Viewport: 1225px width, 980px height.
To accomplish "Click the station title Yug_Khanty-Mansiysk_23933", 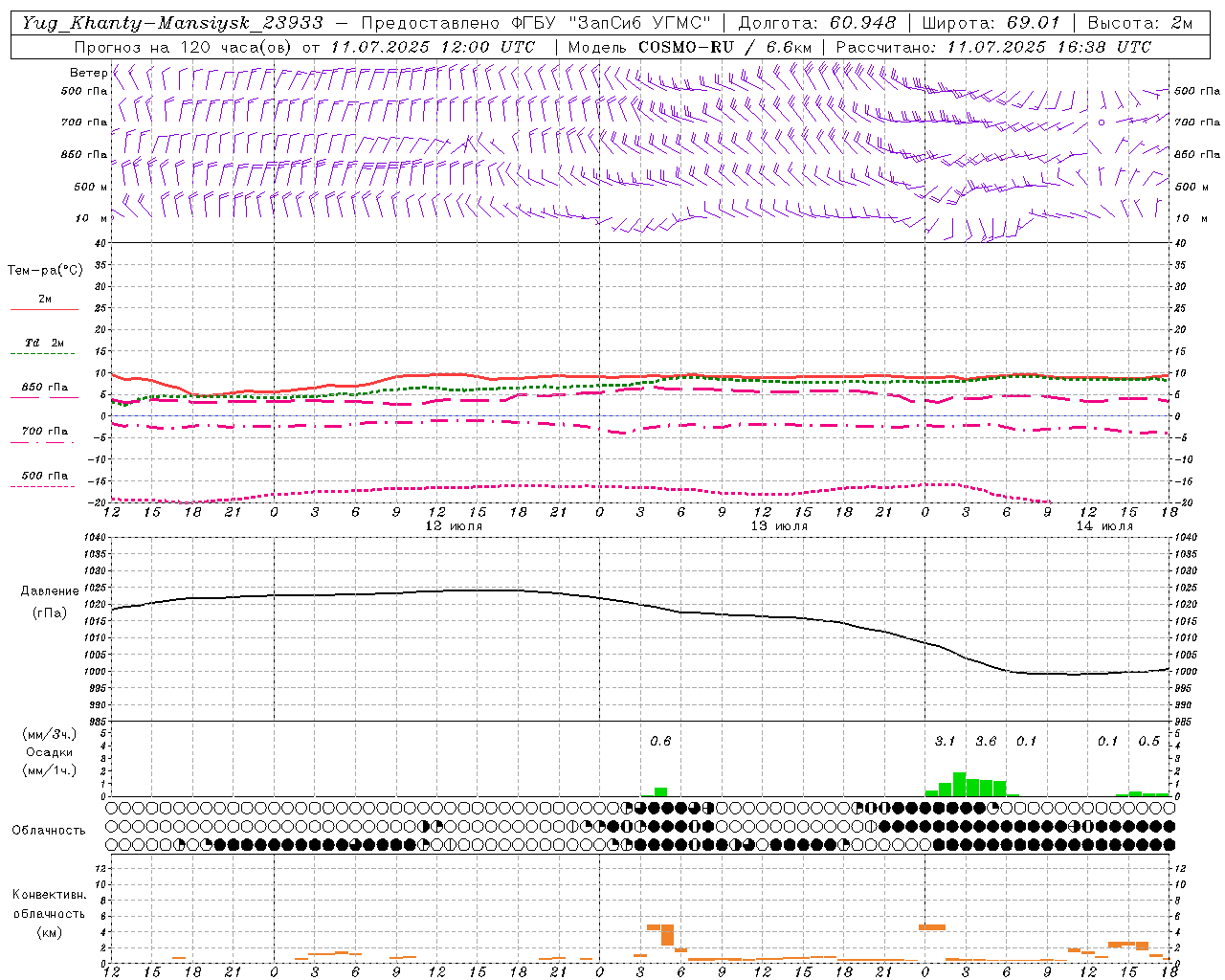I will (x=172, y=23).
